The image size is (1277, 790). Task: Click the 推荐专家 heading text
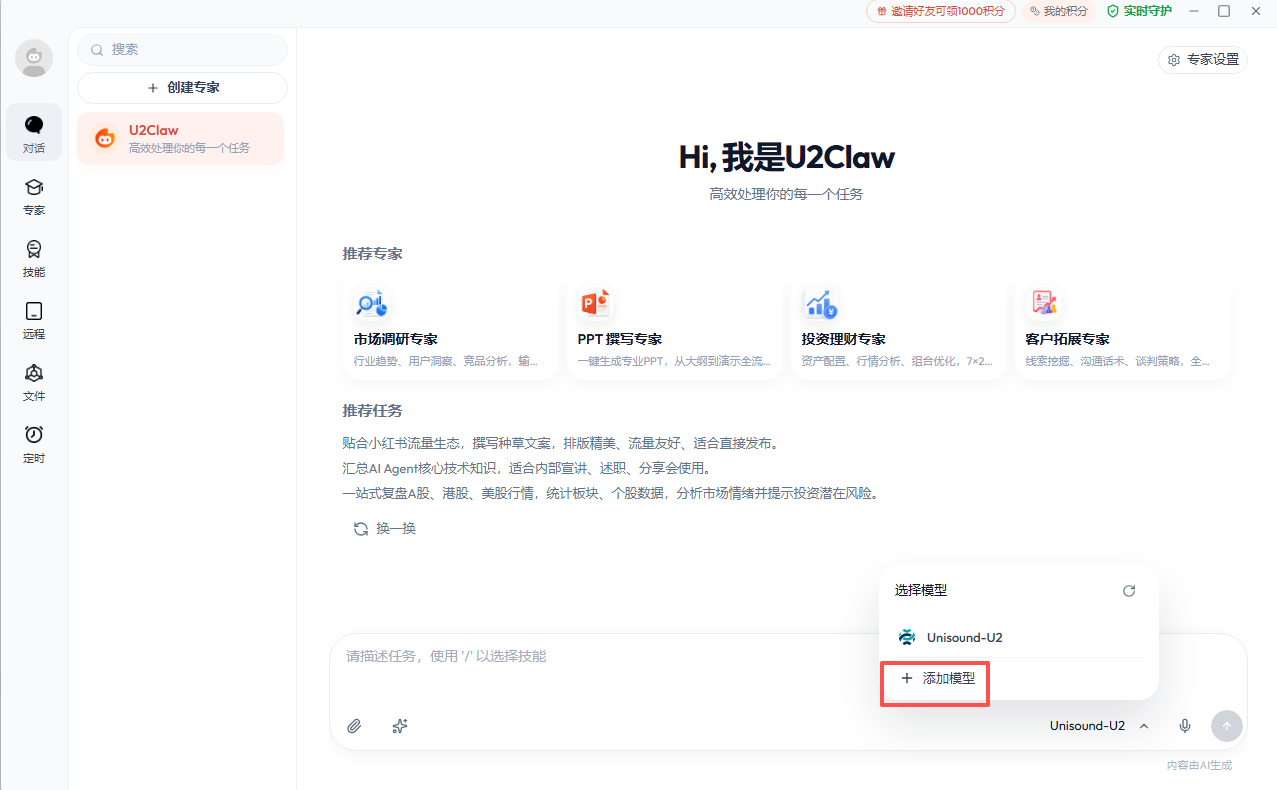[x=373, y=254]
